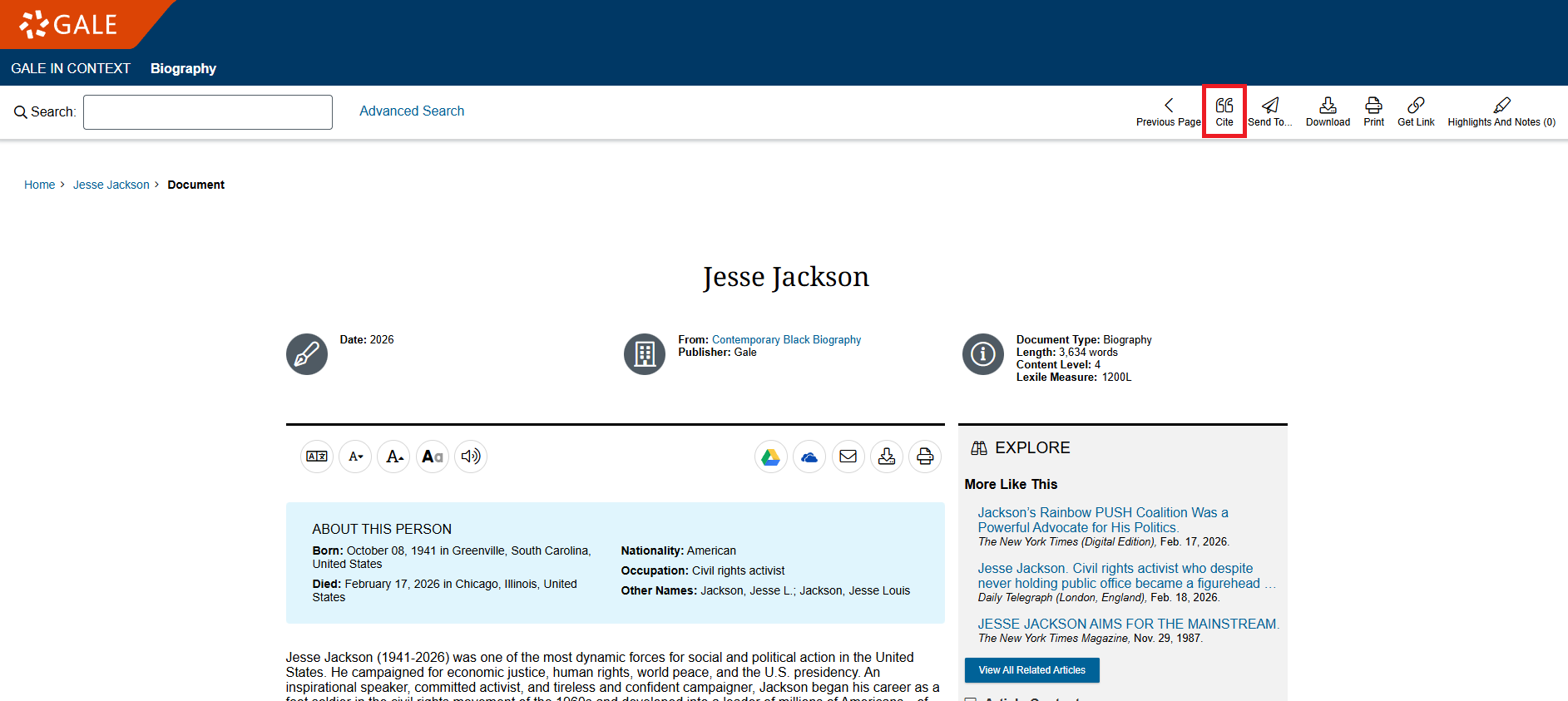Click the Print icon in top toolbar

tap(1373, 111)
